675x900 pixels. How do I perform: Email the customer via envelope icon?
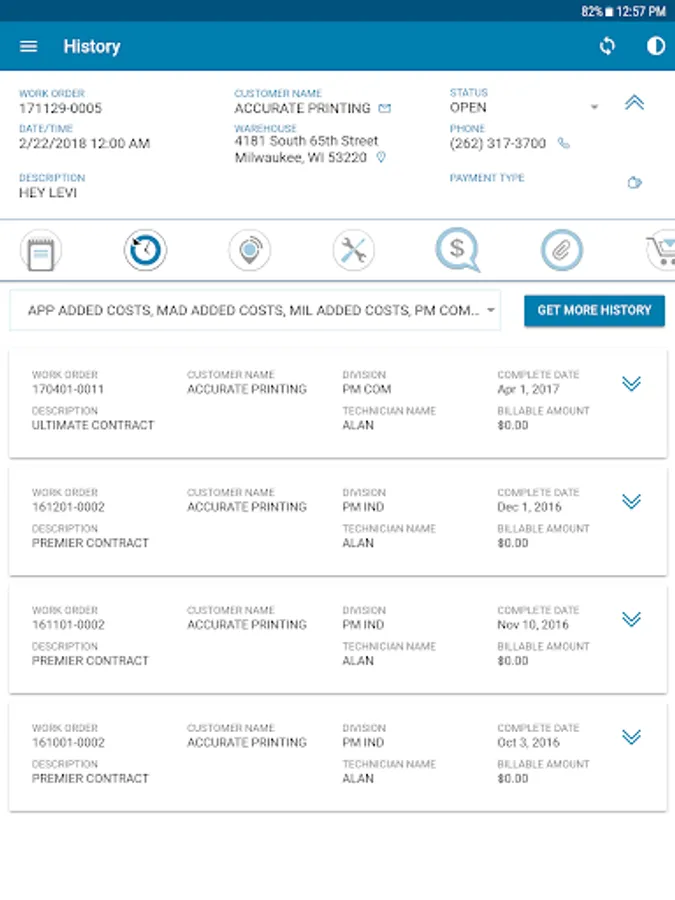point(385,108)
